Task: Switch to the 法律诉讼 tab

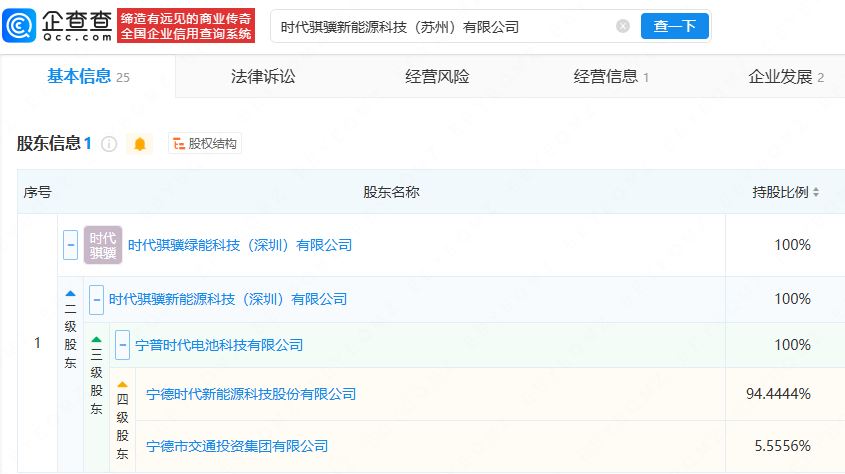Action: (263, 77)
